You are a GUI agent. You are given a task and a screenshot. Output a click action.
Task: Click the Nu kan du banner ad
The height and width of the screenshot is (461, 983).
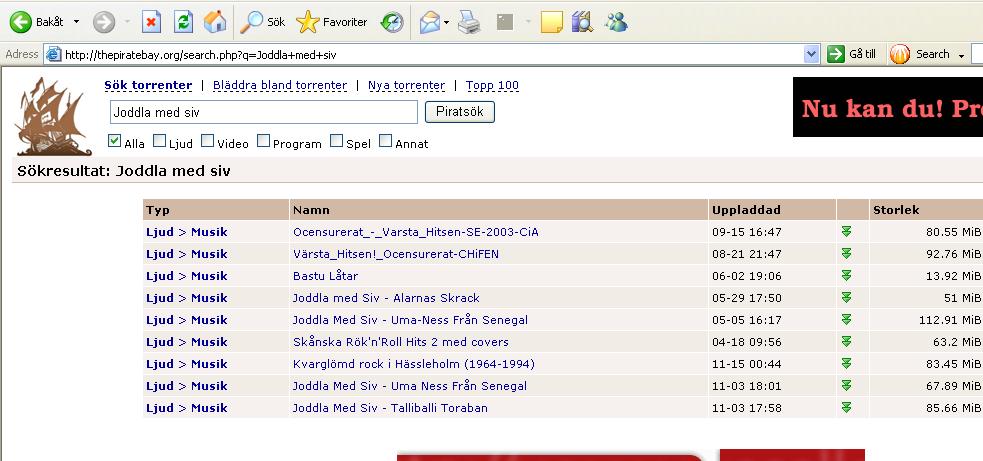888,107
